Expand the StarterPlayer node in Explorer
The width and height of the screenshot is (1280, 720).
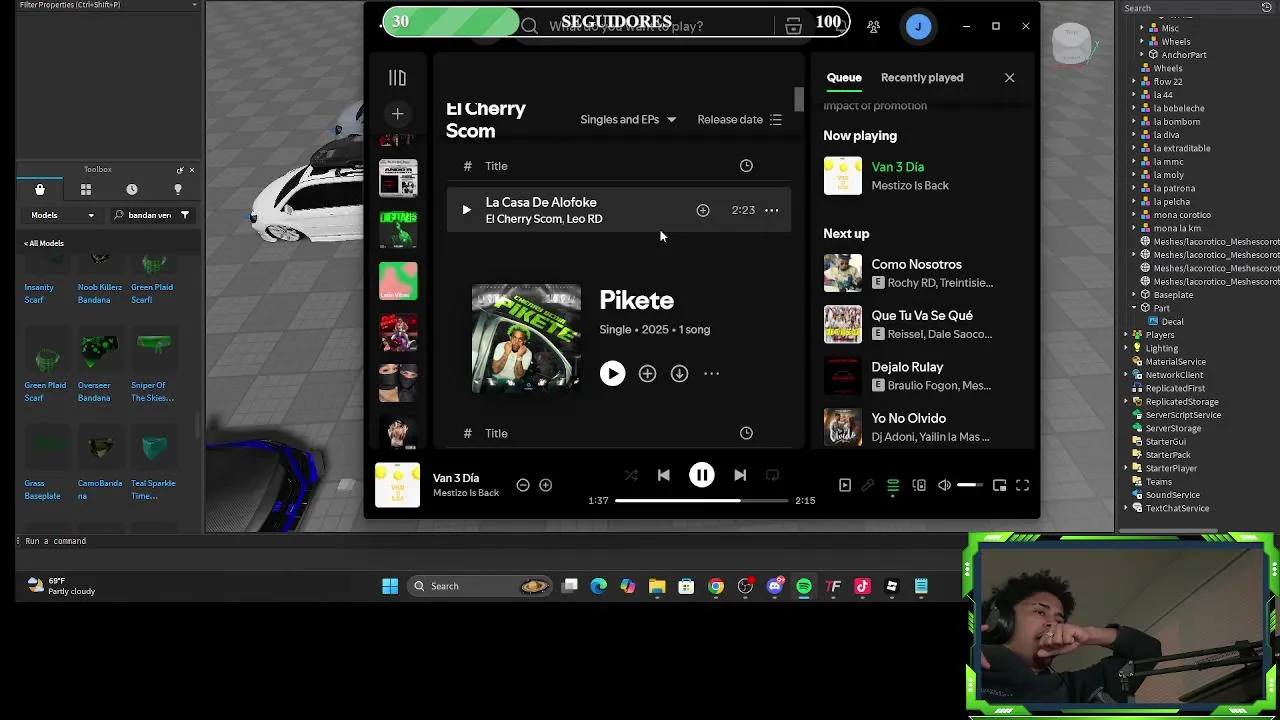tap(1126, 468)
